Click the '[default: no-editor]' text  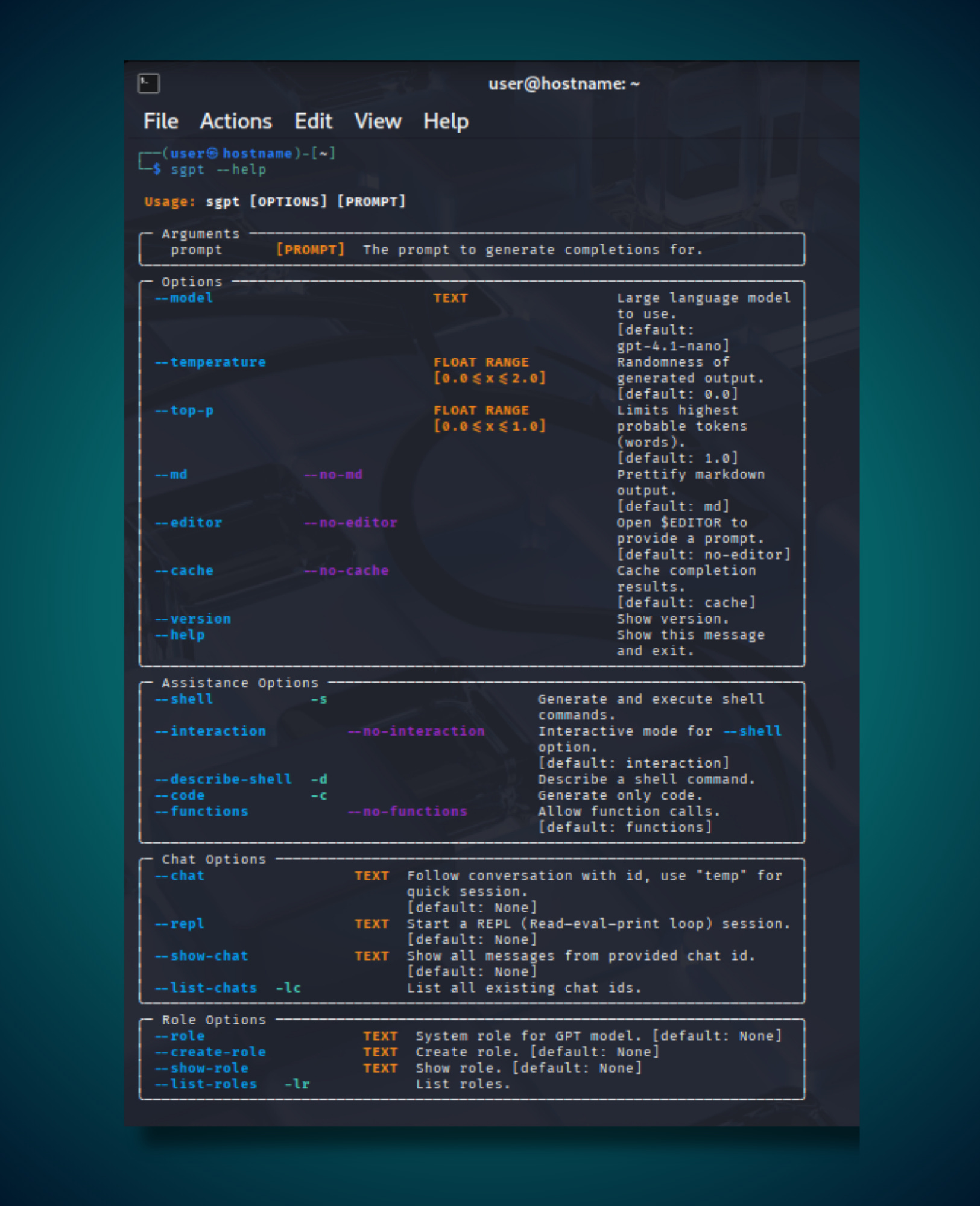click(704, 555)
